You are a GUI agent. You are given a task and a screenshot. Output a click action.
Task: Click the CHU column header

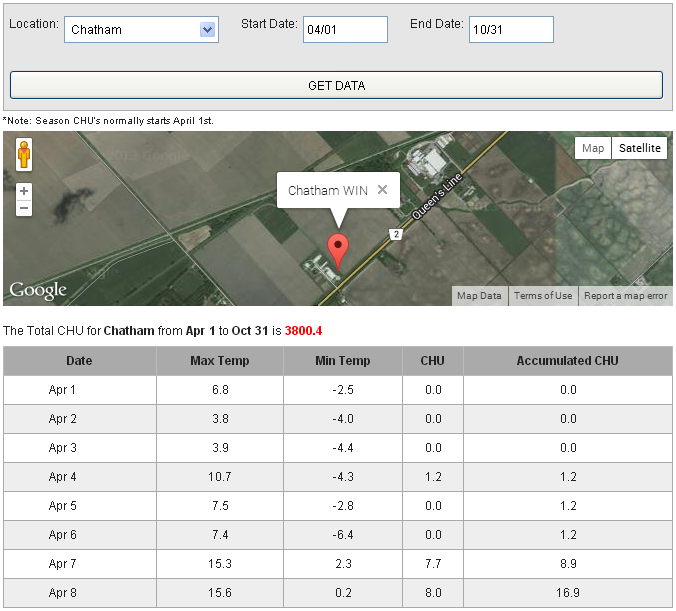pyautogui.click(x=433, y=361)
